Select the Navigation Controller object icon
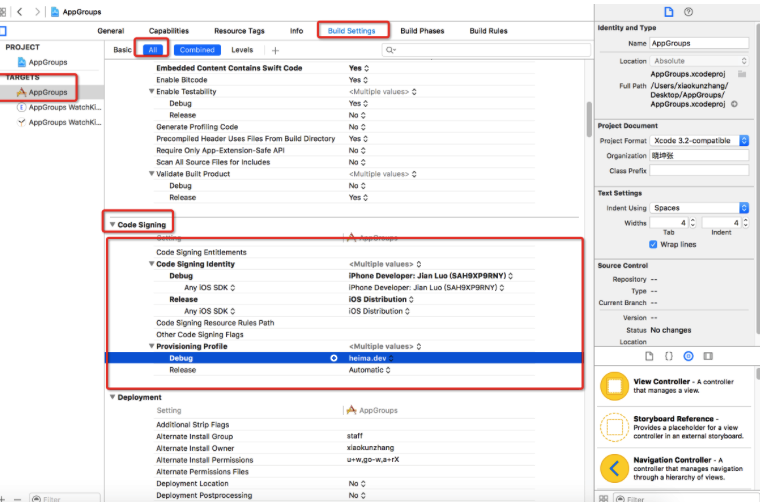This screenshot has width=760, height=502. point(614,468)
